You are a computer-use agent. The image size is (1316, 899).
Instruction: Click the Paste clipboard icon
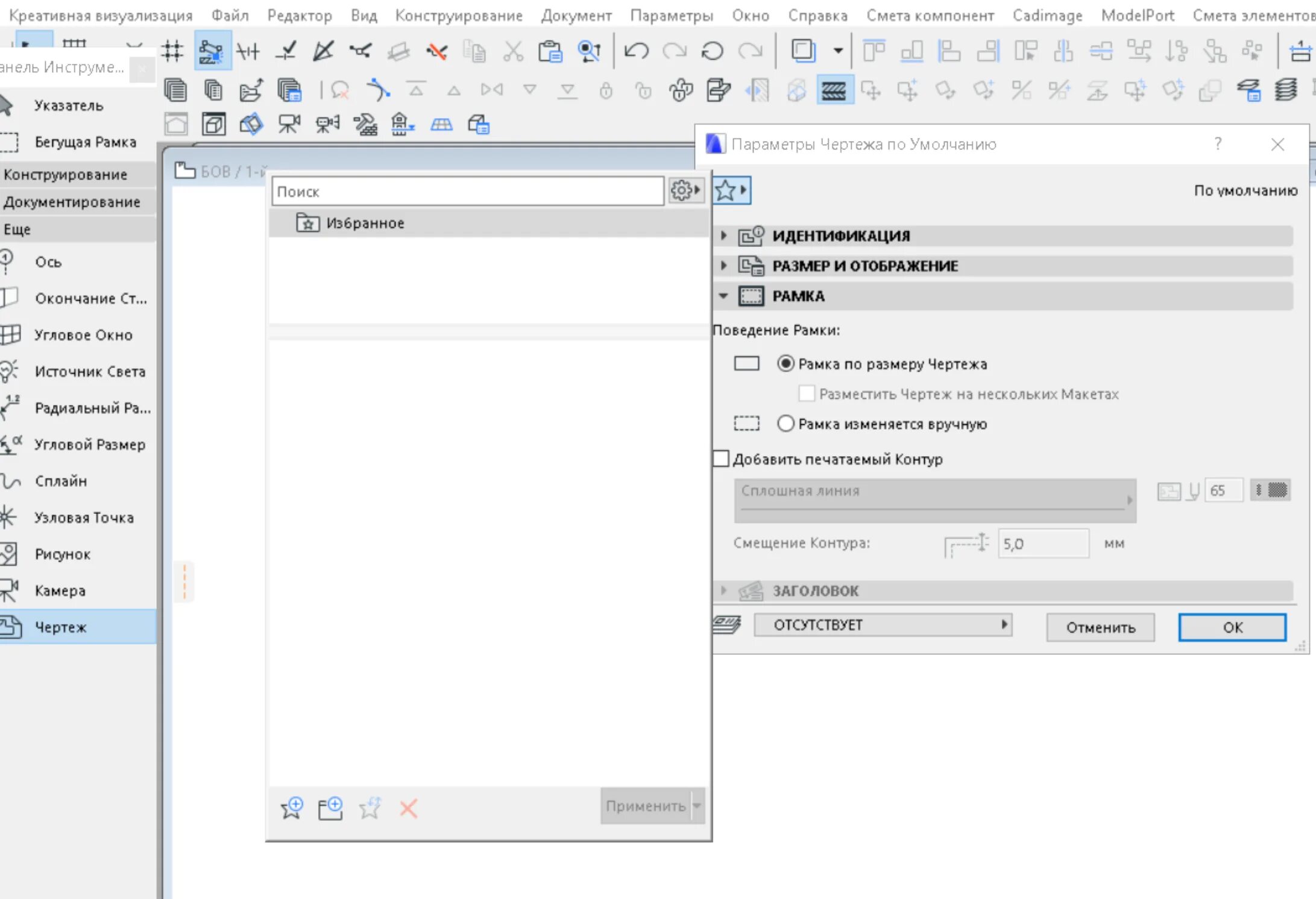pos(550,52)
